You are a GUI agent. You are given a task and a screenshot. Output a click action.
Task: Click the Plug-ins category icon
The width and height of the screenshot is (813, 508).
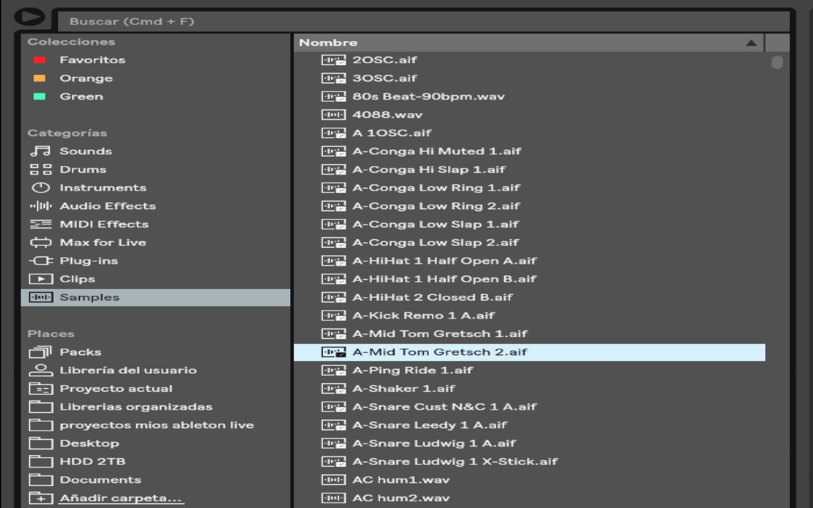tap(40, 261)
